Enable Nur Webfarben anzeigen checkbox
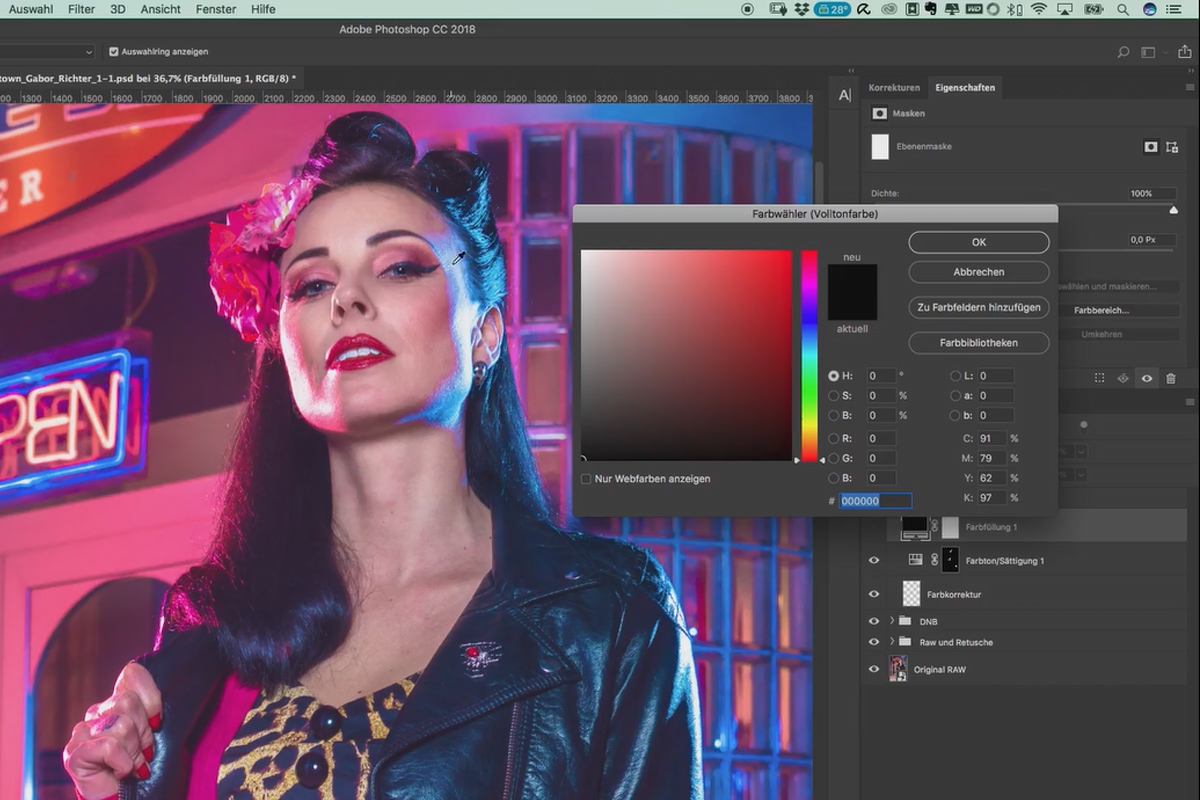The height and width of the screenshot is (800, 1200). click(x=586, y=479)
